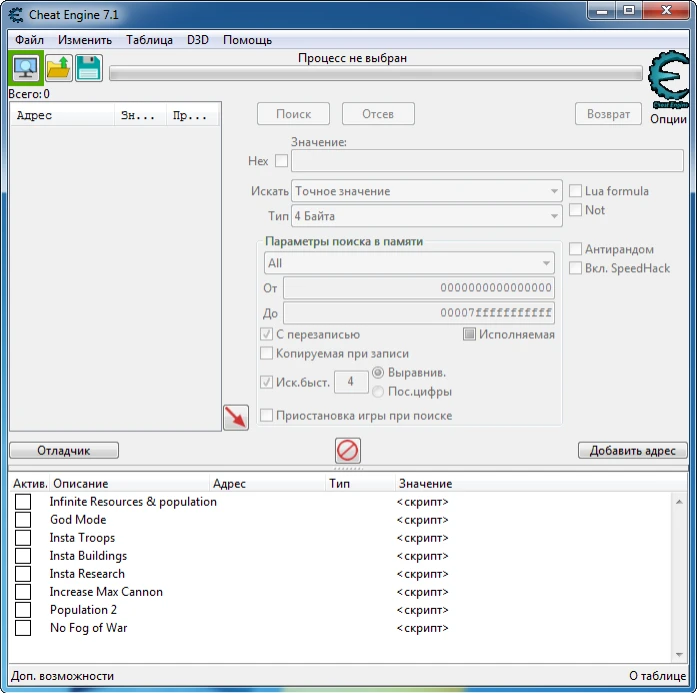Click the Опции label
This screenshot has height=693, width=697.
[x=668, y=119]
